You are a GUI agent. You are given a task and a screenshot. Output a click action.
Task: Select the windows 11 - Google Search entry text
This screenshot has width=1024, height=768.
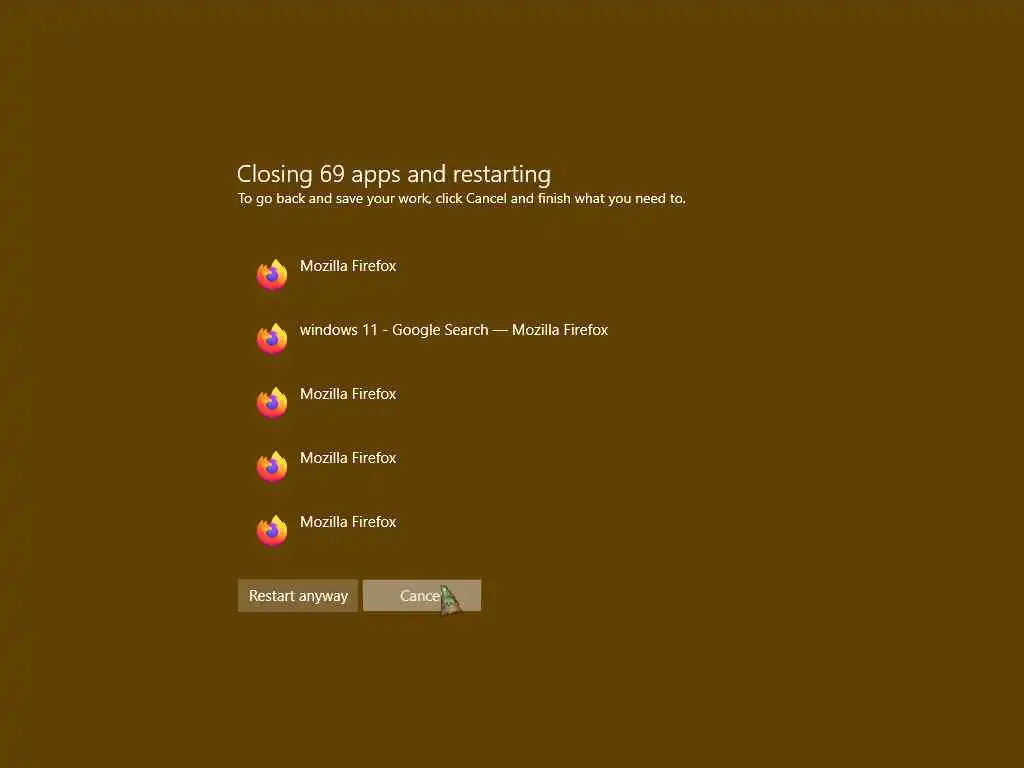pyautogui.click(x=454, y=330)
